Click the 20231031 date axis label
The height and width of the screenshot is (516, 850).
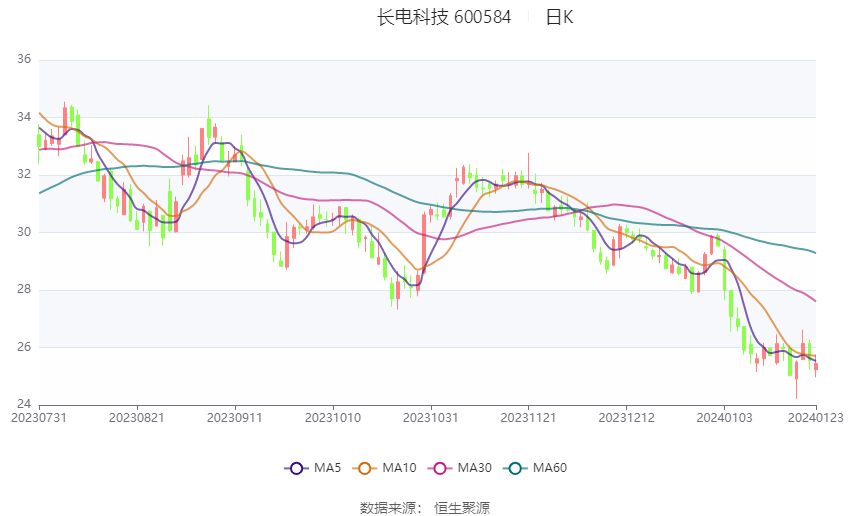point(430,418)
